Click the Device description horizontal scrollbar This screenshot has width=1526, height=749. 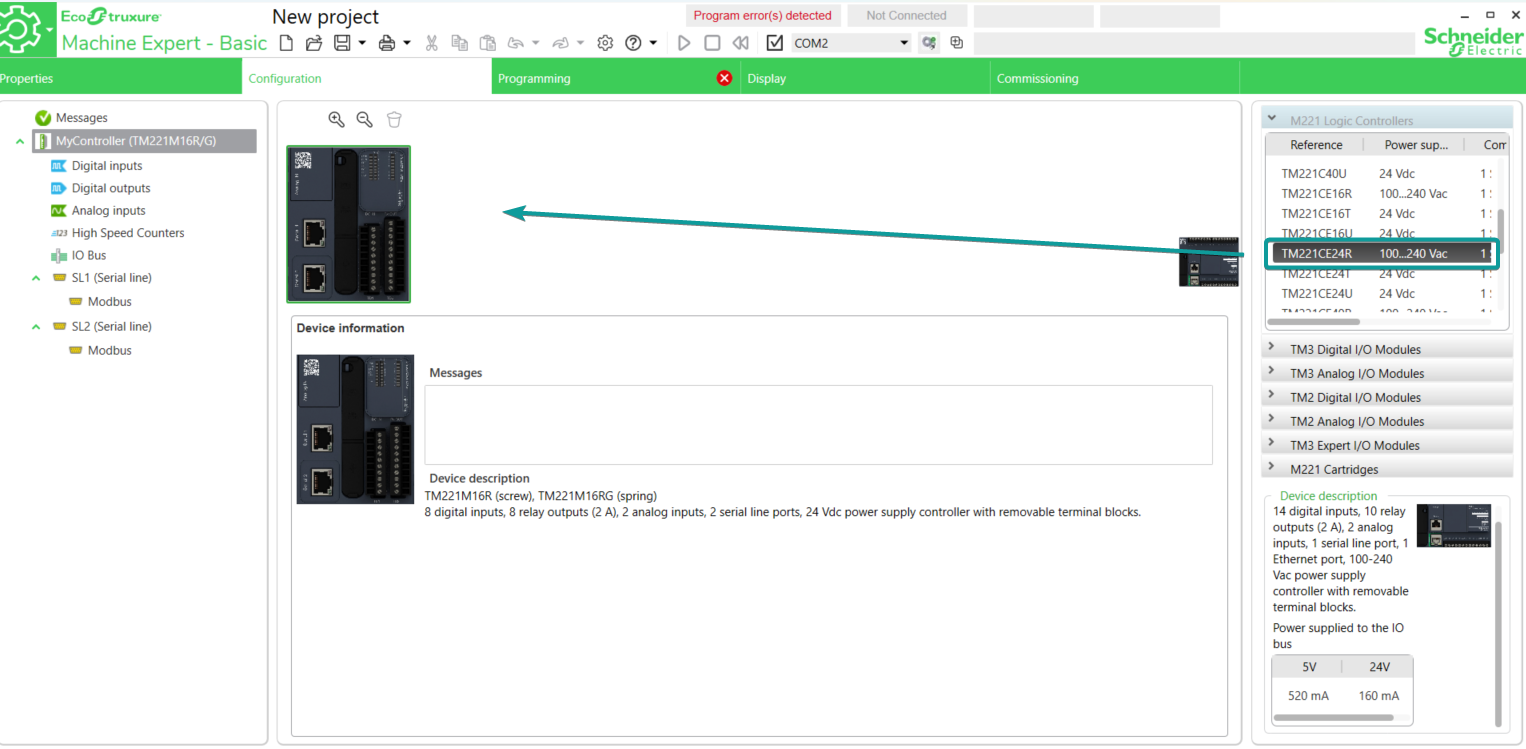click(1334, 717)
